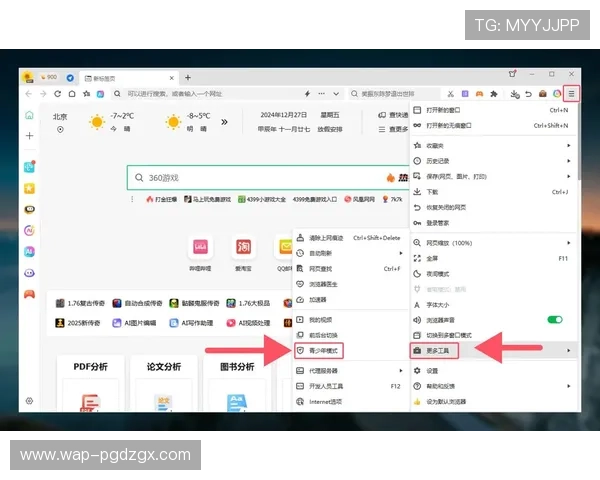Screen dimensions: 600x480
Task: Select 打开新的无痕窗口 menu item
Action: click(493, 126)
